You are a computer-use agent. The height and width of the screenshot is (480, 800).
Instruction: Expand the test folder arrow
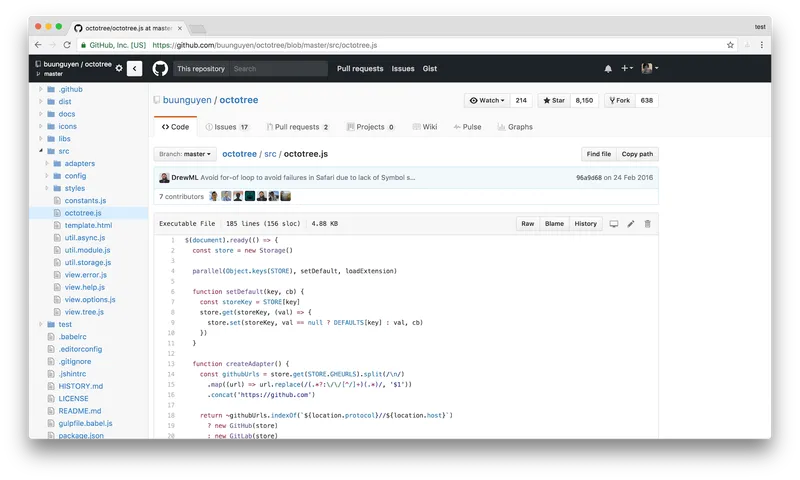point(41,324)
